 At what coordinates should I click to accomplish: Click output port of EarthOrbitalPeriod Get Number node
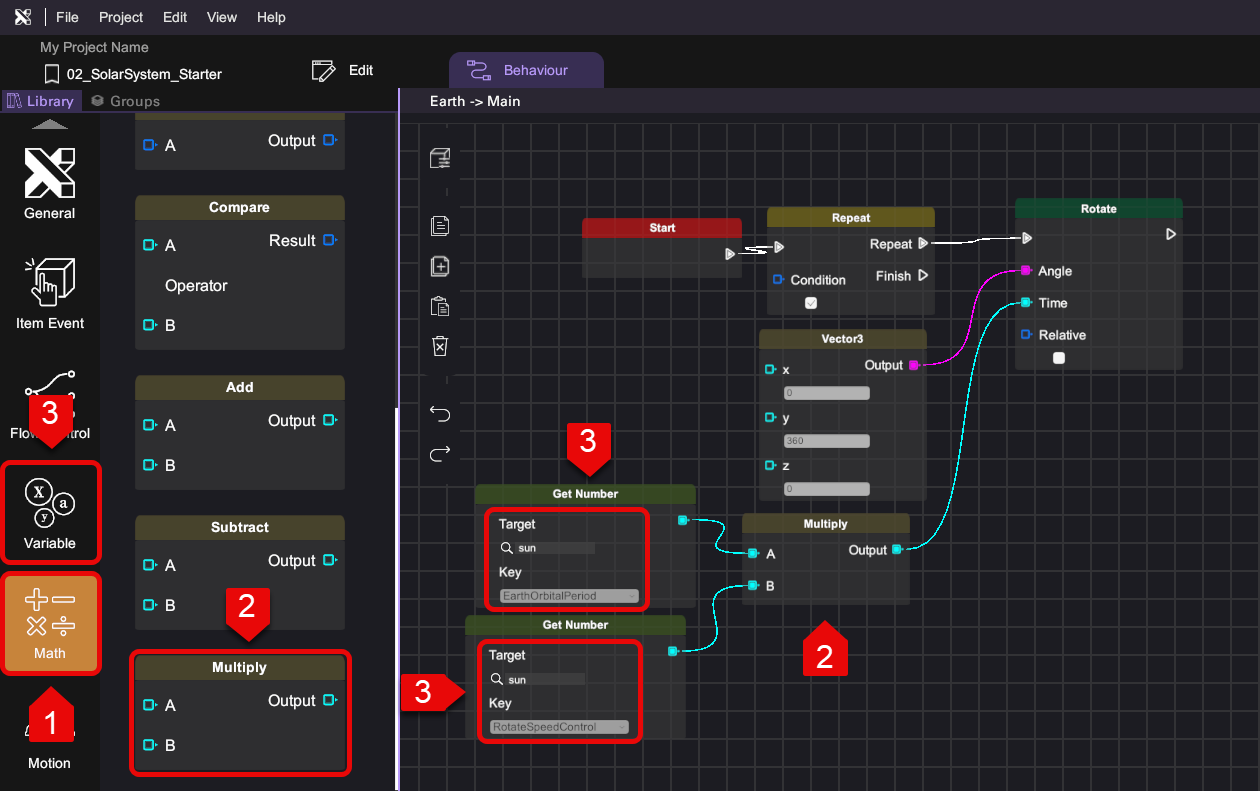click(x=683, y=520)
